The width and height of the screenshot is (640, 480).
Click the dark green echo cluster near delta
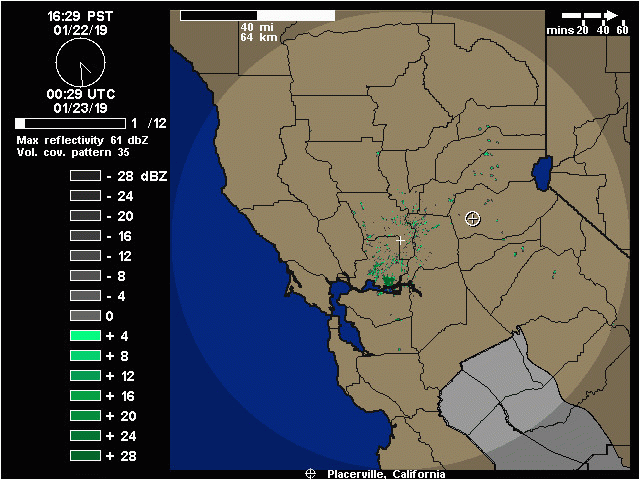coord(389,281)
